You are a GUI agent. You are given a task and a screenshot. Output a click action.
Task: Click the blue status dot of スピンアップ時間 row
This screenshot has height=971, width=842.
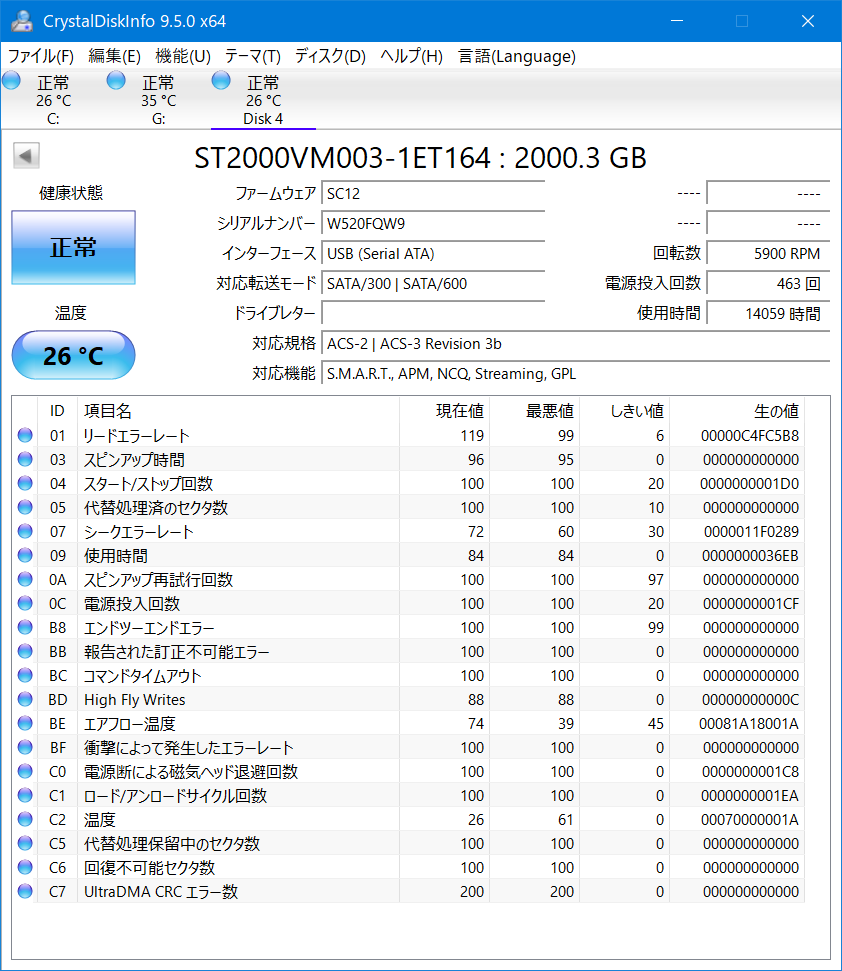click(x=25, y=459)
